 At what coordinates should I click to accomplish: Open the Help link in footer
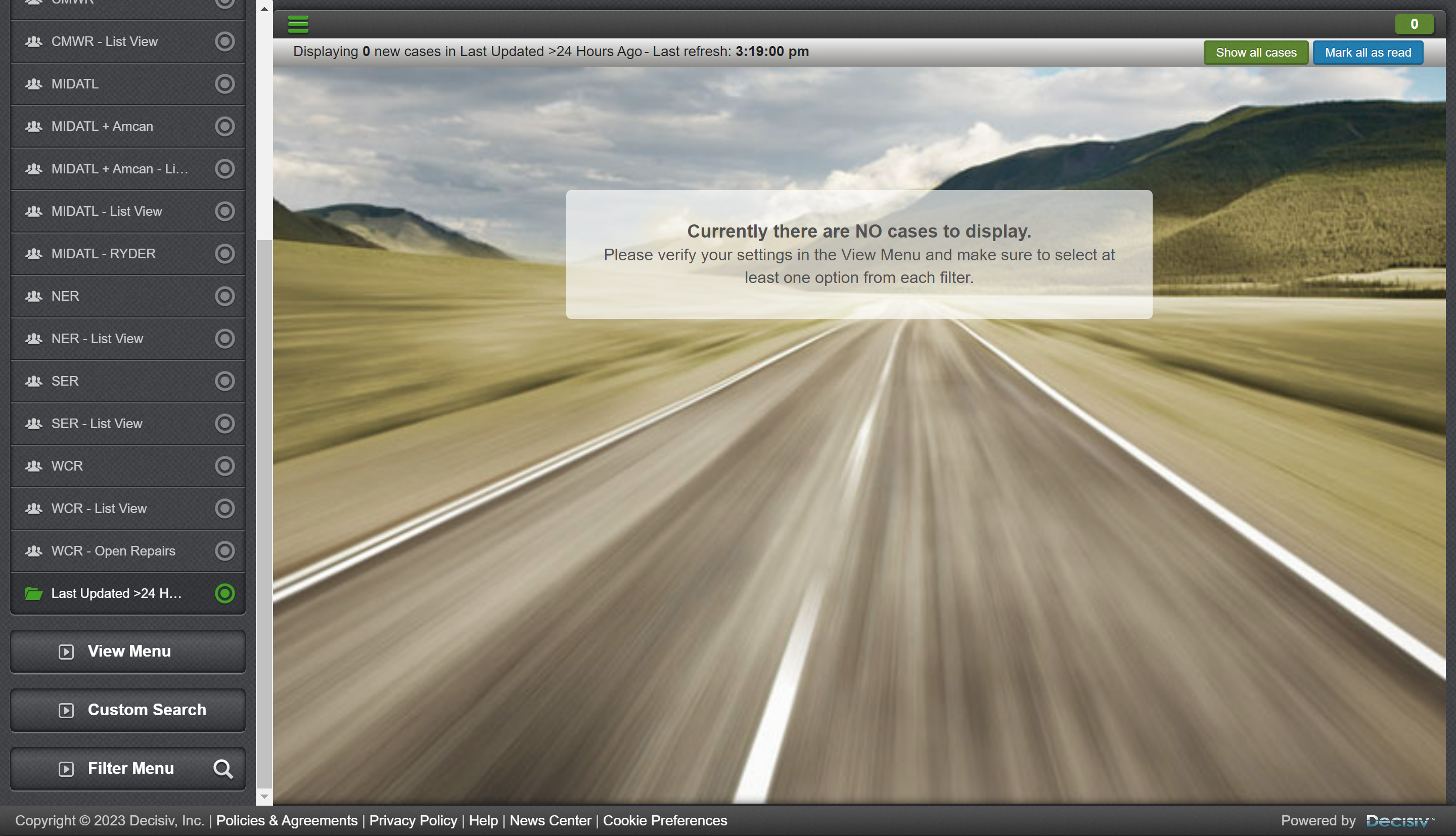tap(483, 821)
